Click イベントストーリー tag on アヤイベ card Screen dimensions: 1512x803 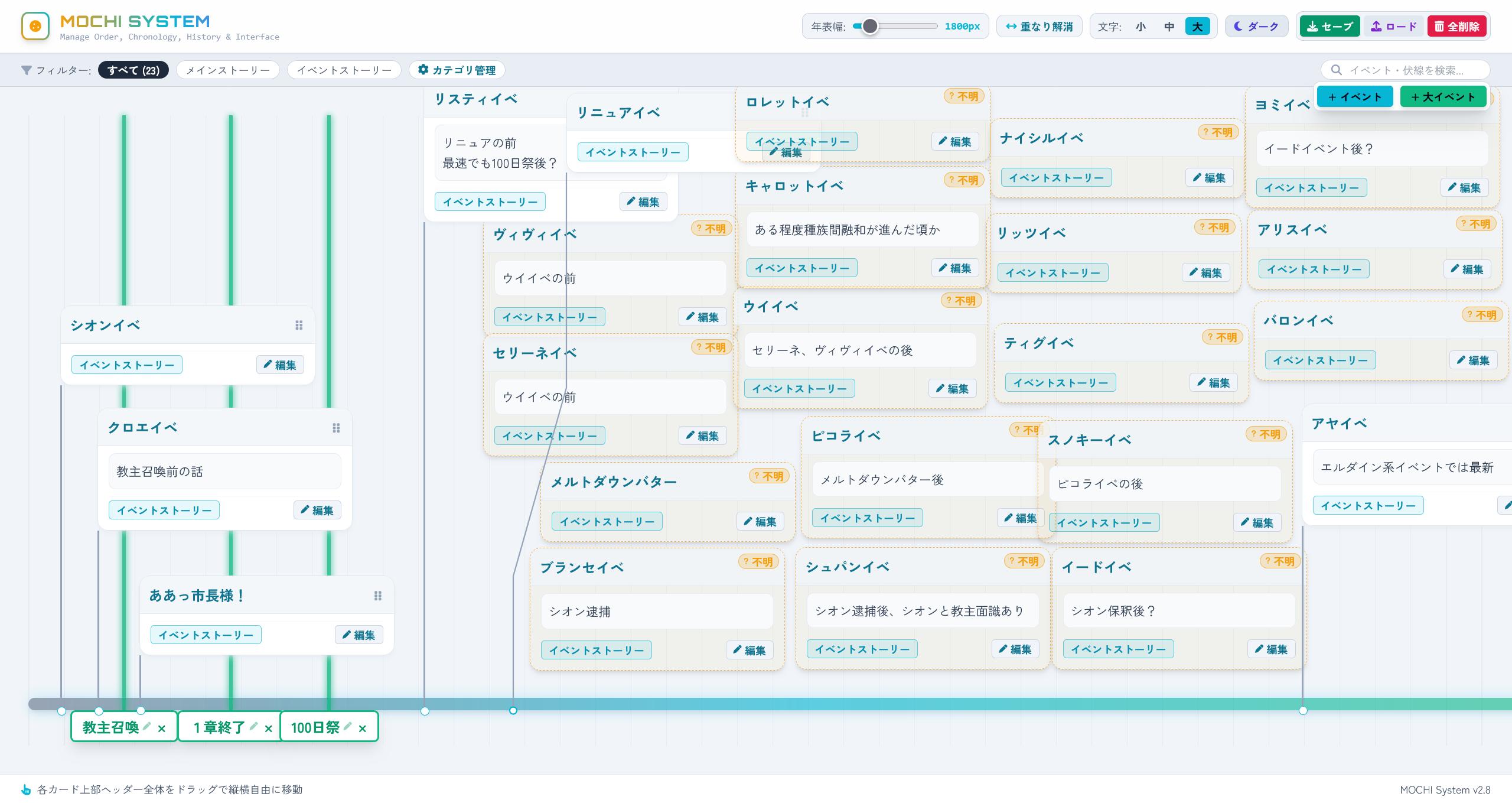(1368, 505)
